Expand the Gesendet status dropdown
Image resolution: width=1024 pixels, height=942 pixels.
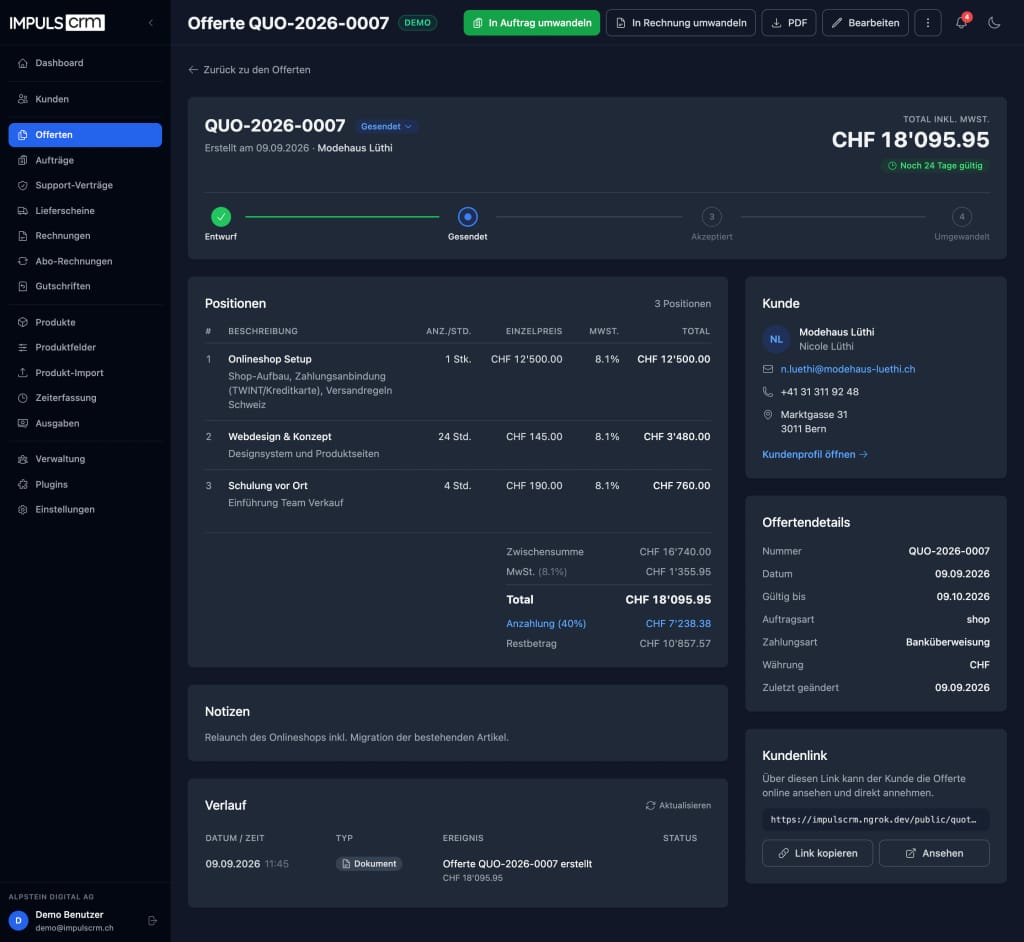coord(386,127)
